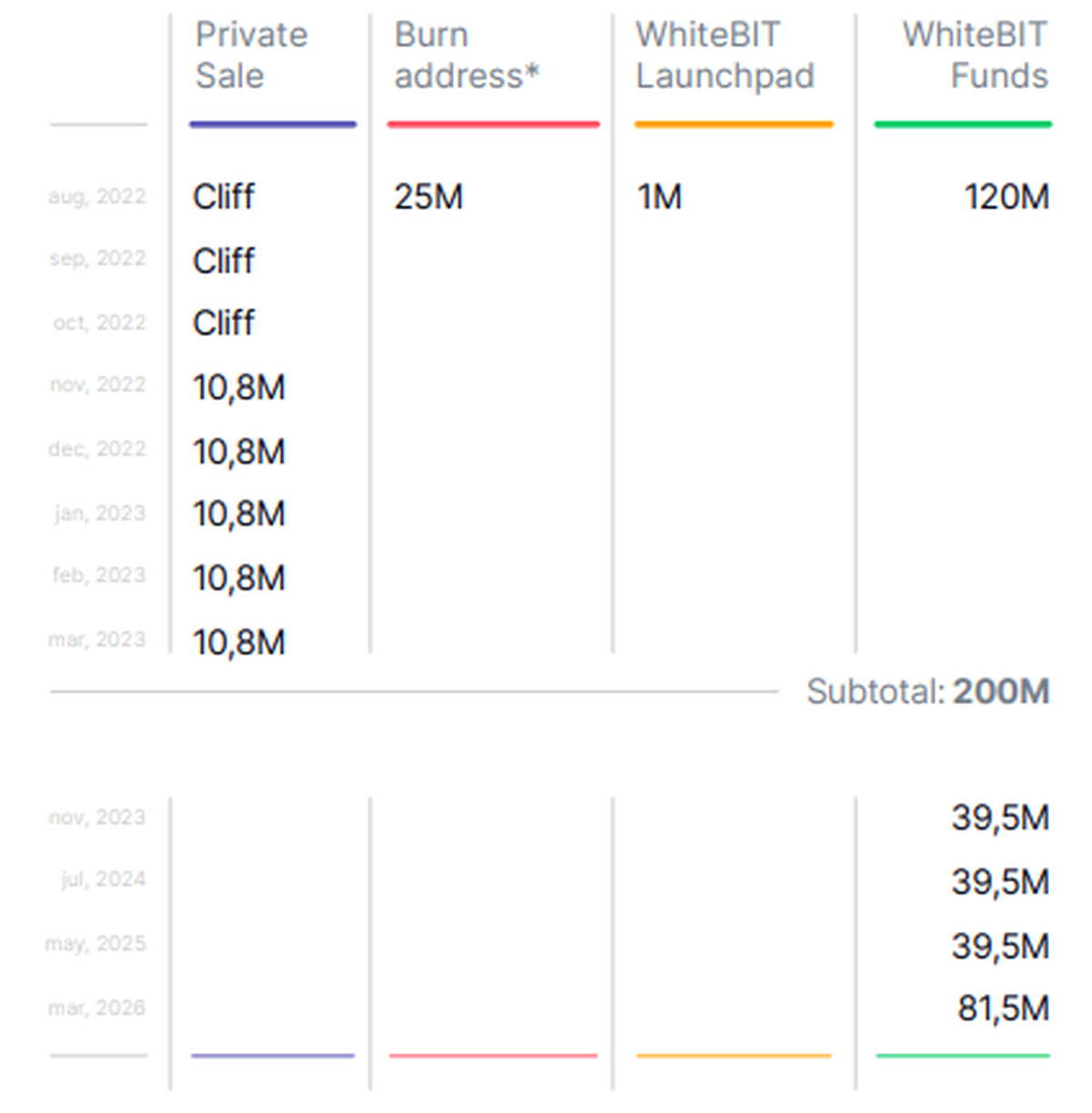Image resolution: width=1092 pixels, height=1113 pixels.
Task: Click the first Cliff entry under Private Sale
Action: [223, 197]
